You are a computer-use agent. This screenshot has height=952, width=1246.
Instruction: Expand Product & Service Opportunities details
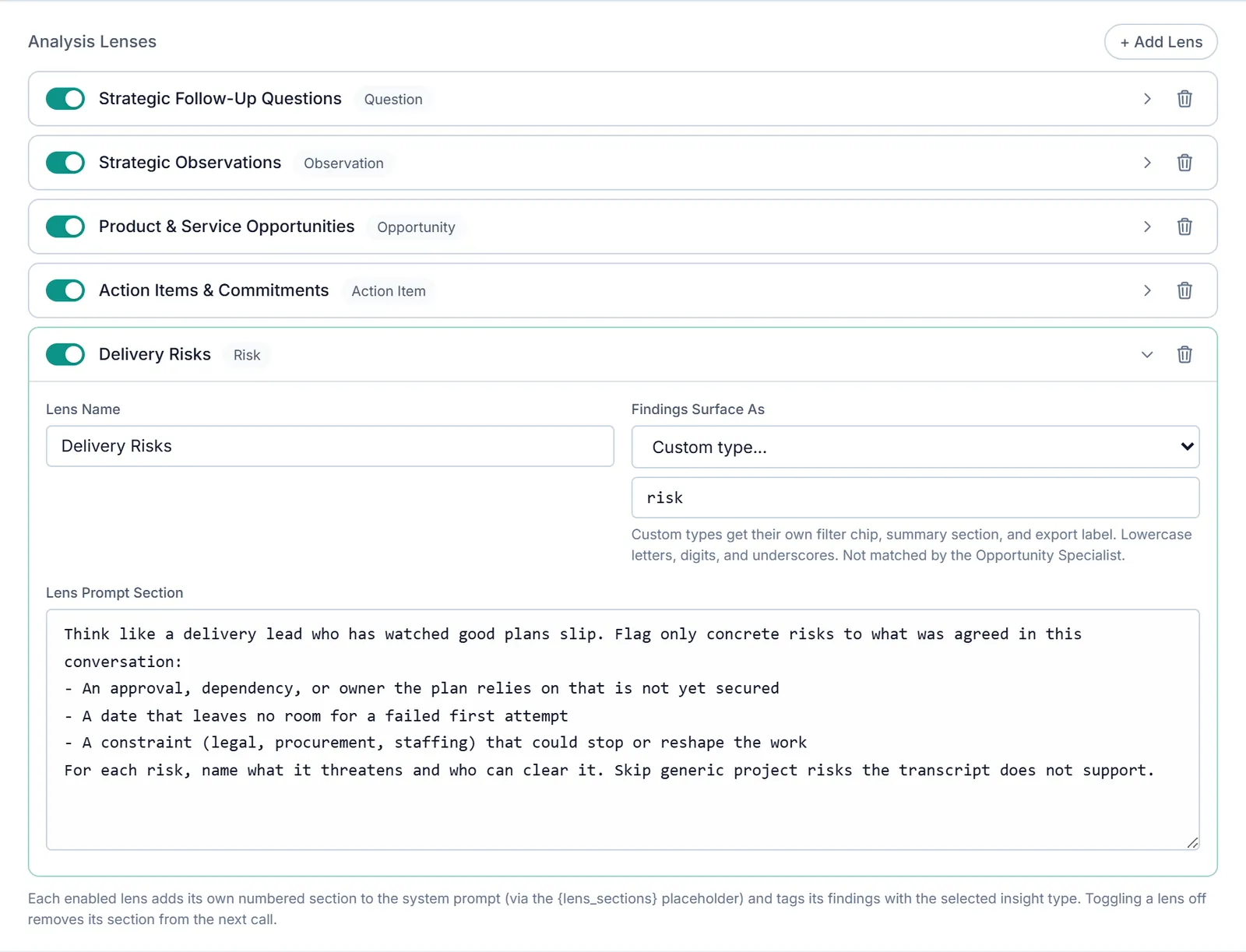(x=1147, y=227)
